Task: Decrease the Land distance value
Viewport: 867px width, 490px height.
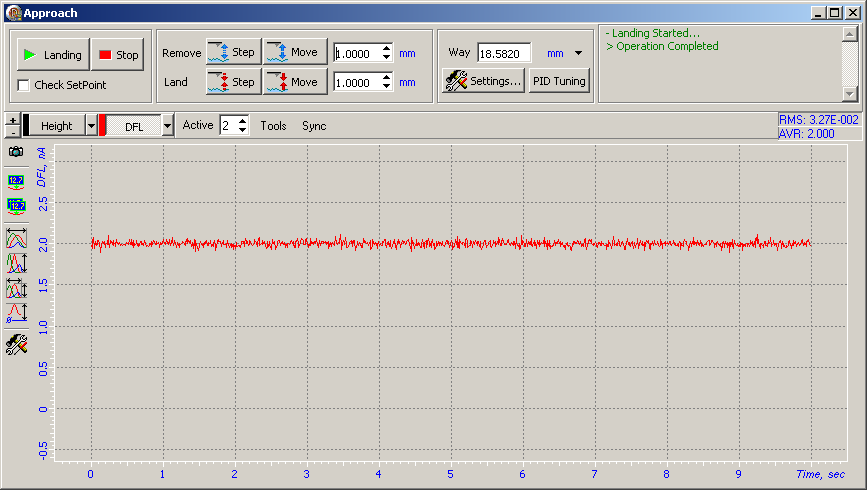Action: point(387,87)
